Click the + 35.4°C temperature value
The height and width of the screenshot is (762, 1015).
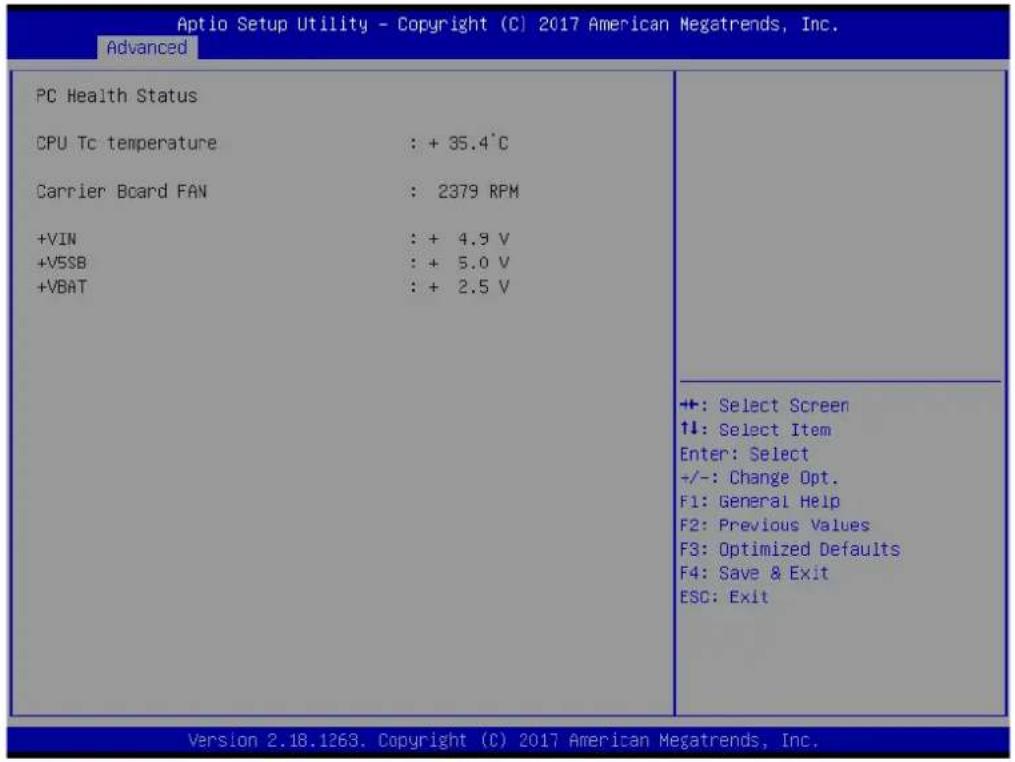click(x=469, y=143)
